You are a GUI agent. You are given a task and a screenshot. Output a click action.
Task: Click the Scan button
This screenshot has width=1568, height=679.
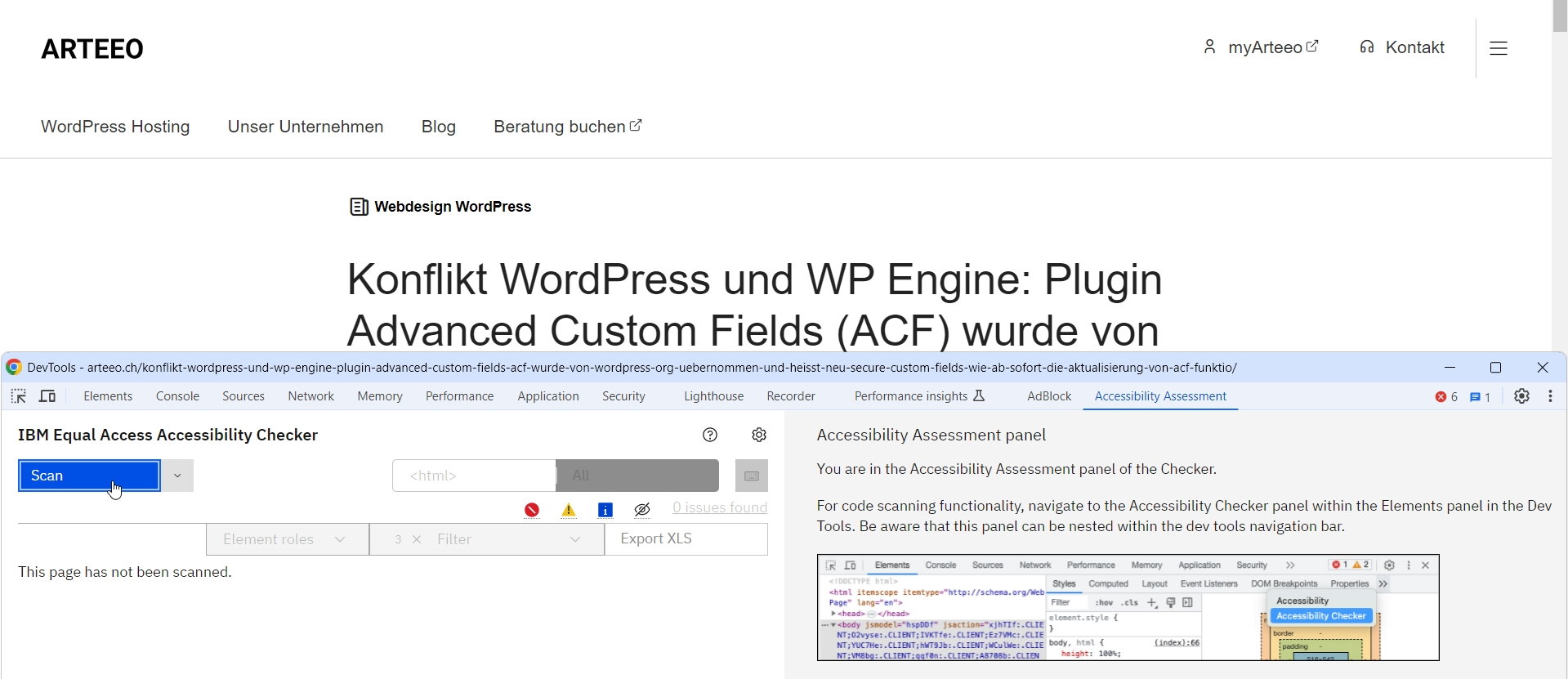coord(89,476)
